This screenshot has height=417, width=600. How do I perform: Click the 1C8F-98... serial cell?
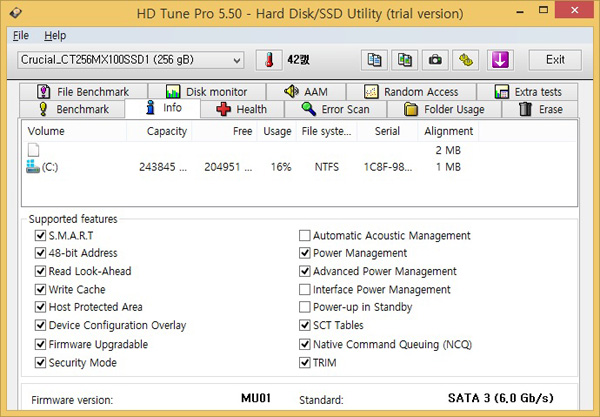(388, 167)
